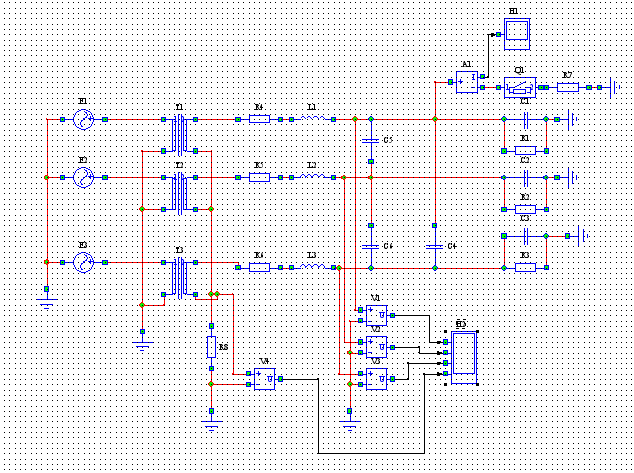Open the selected four-input oscilloscope block

tap(464, 358)
